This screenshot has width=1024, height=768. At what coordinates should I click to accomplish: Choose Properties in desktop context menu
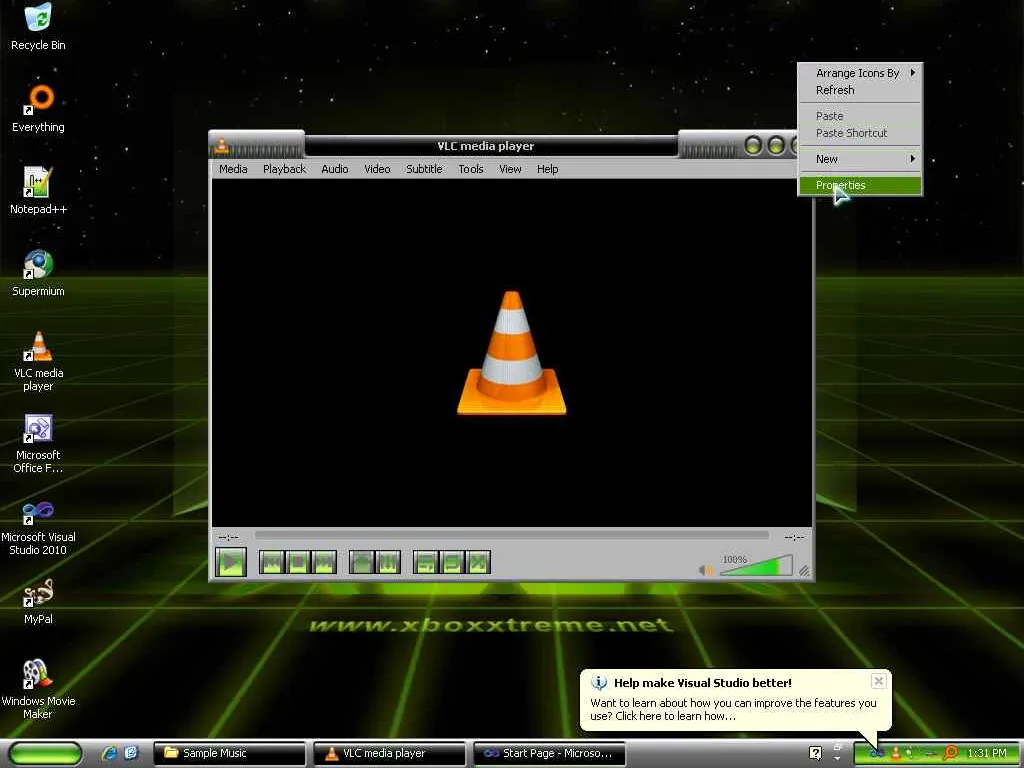[860, 185]
